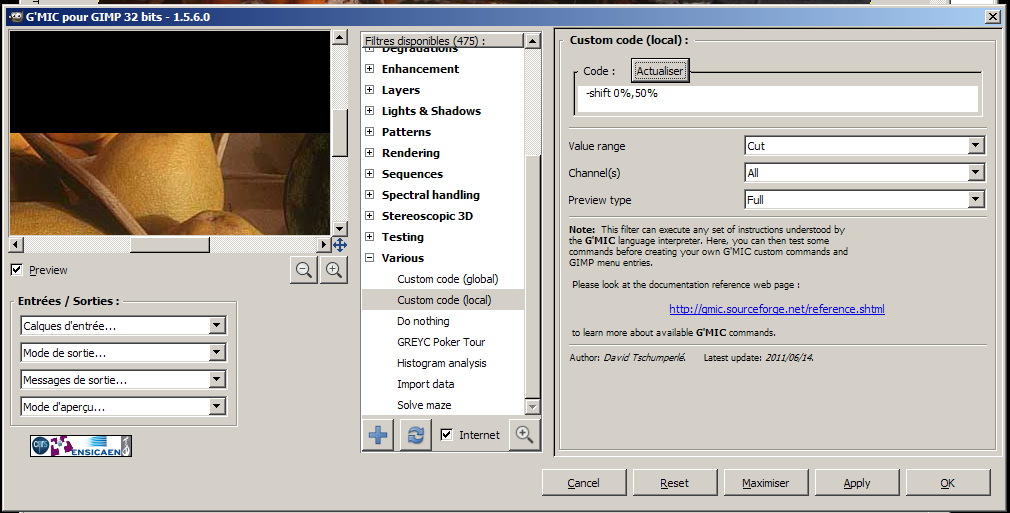The height and width of the screenshot is (513, 1010).
Task: Select the Histogram analysis filter
Action: pos(442,363)
